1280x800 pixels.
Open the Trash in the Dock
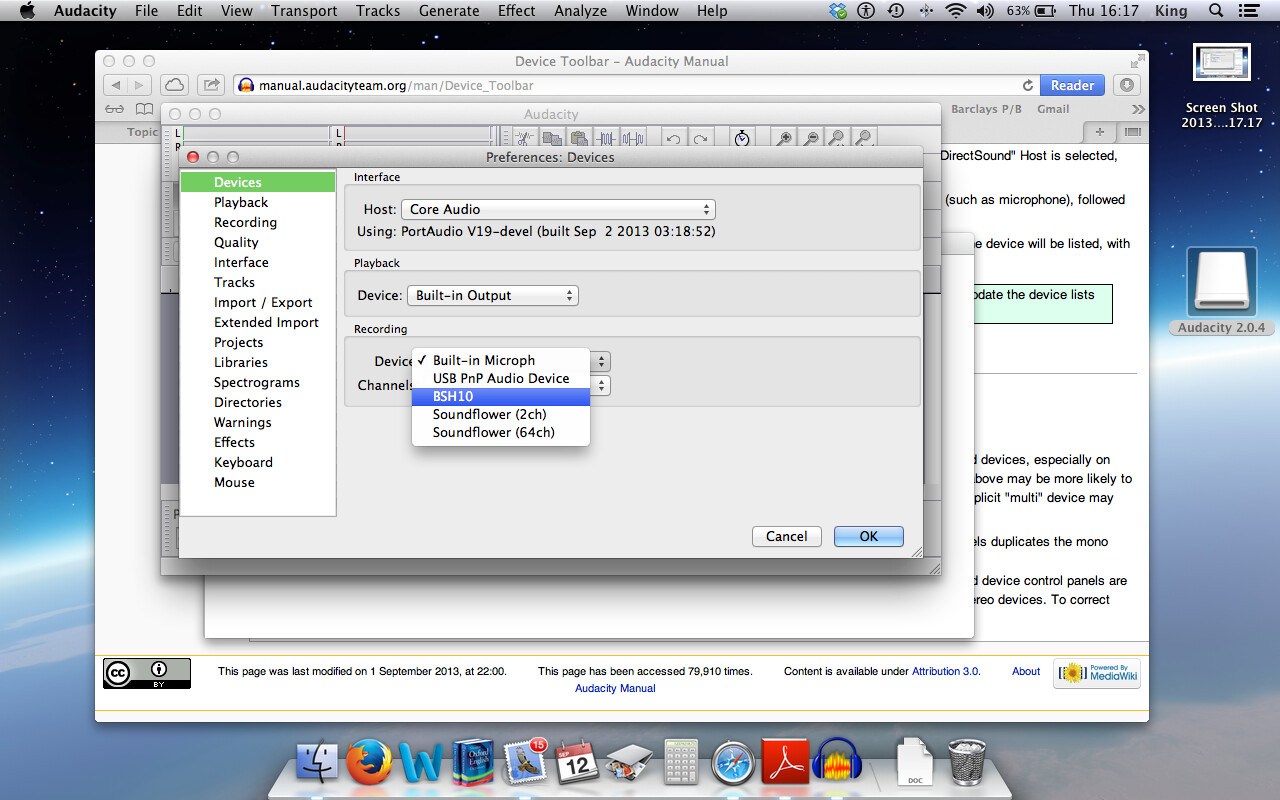pos(966,764)
